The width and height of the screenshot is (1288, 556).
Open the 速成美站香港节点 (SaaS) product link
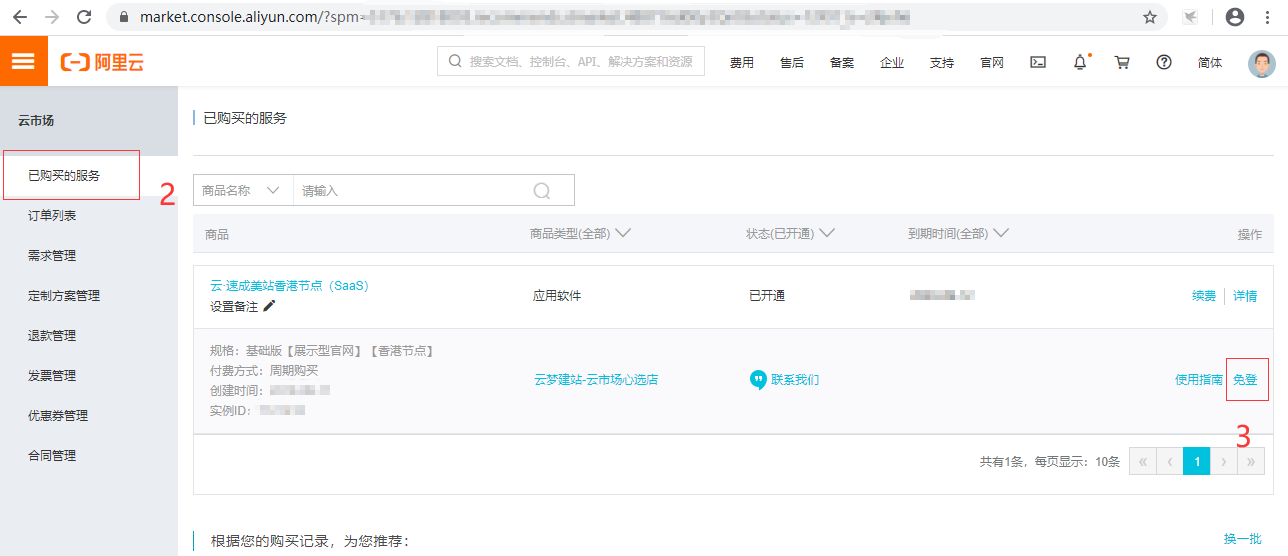pyautogui.click(x=289, y=285)
